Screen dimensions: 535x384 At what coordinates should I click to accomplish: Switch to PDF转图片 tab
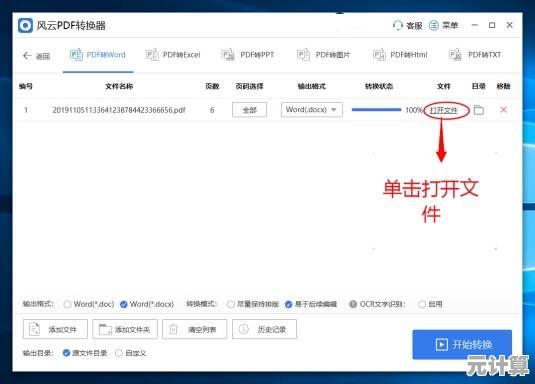tap(323, 55)
